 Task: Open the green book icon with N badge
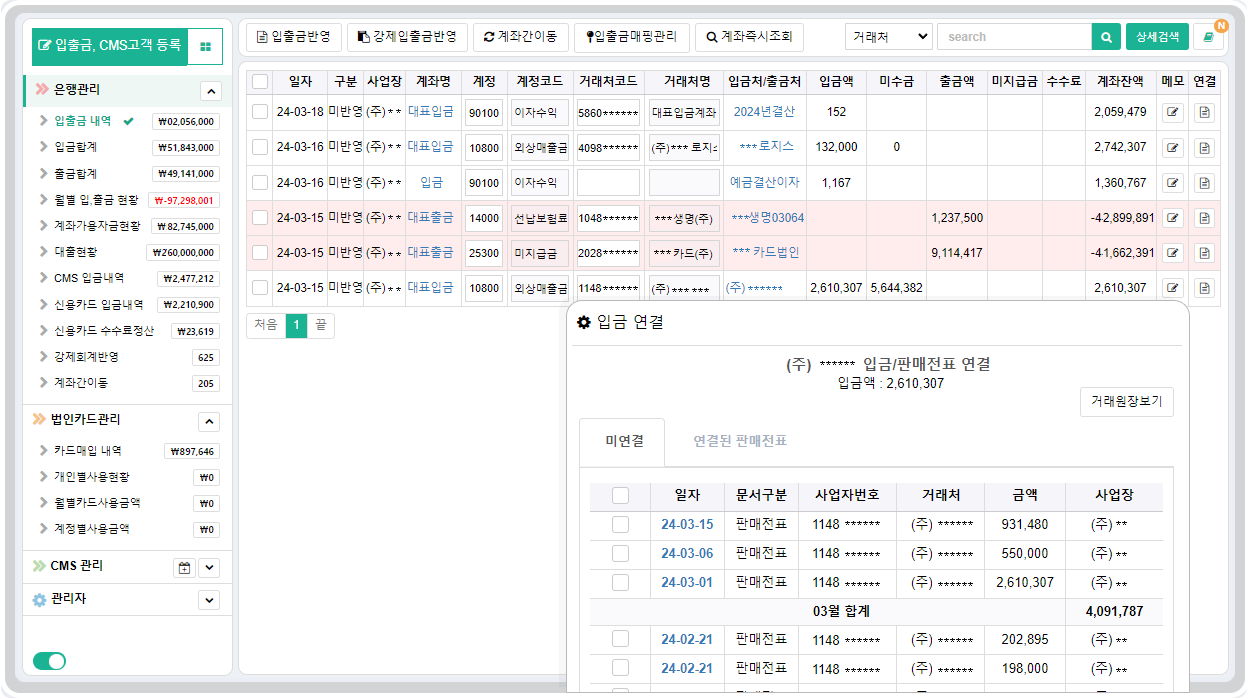1209,37
